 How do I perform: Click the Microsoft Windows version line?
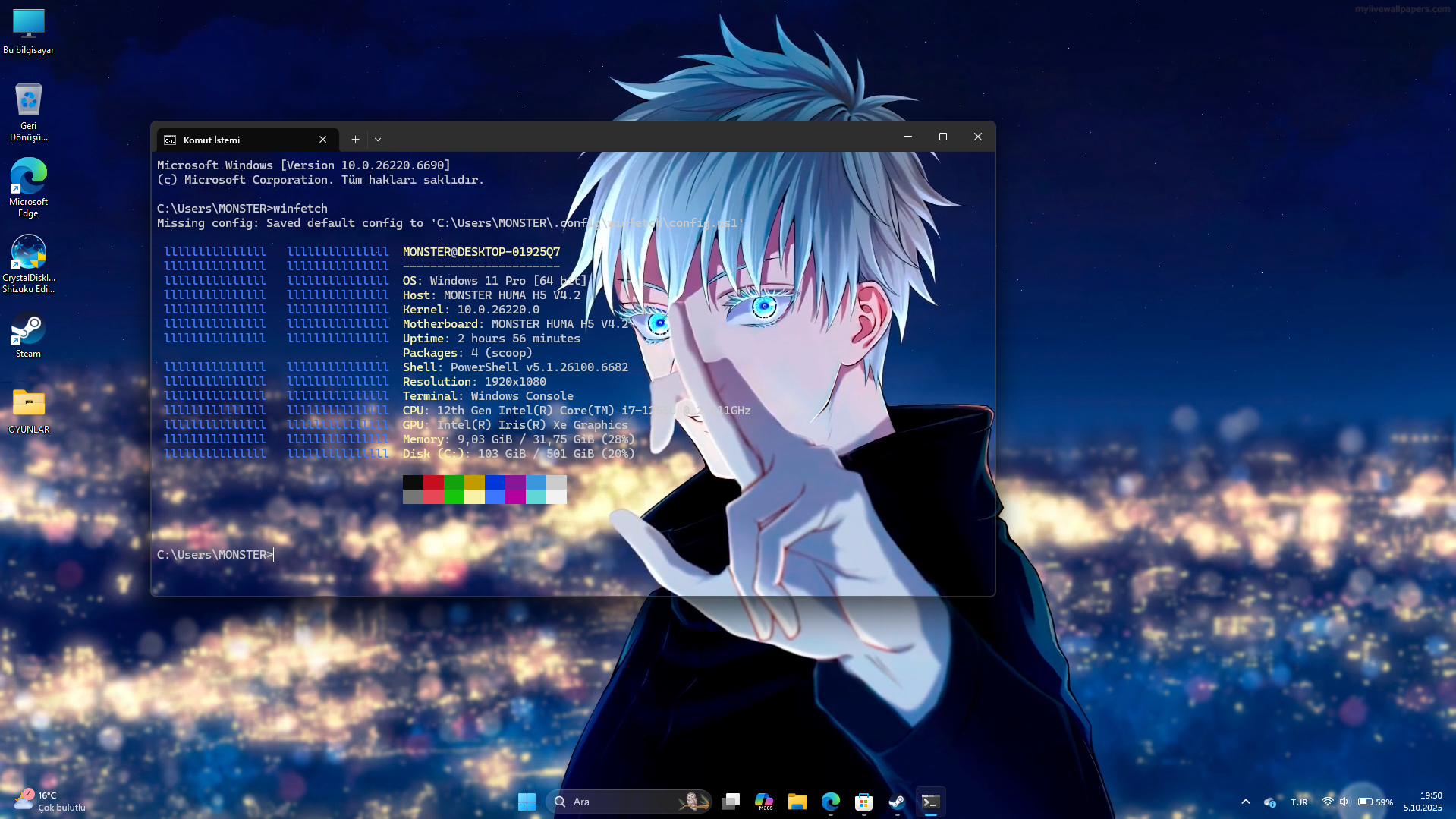(303, 165)
